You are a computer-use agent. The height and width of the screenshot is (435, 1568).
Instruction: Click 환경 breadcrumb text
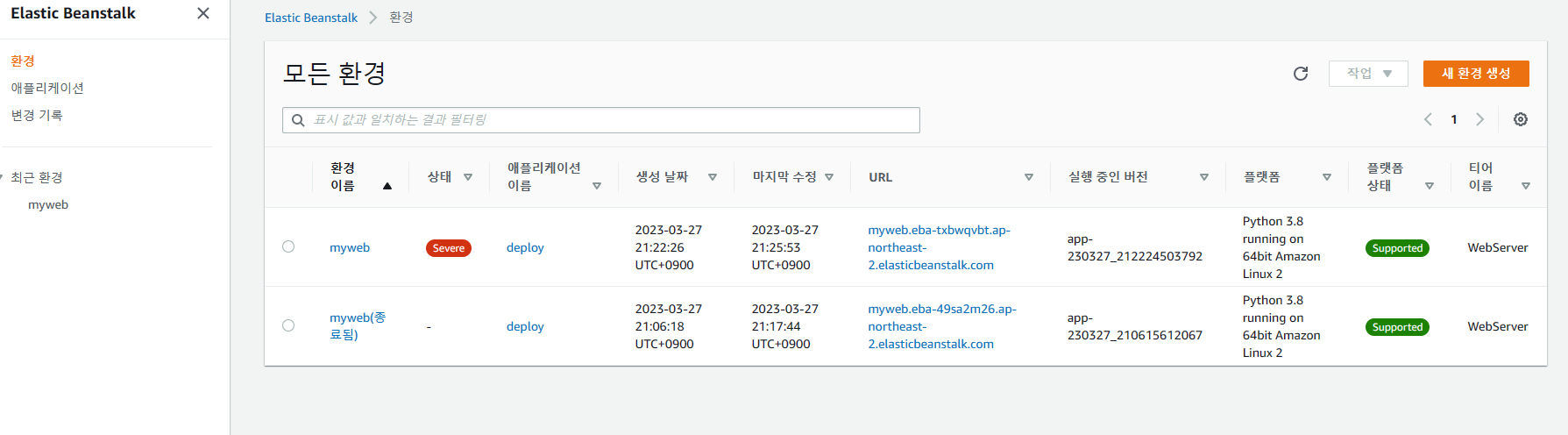point(401,18)
